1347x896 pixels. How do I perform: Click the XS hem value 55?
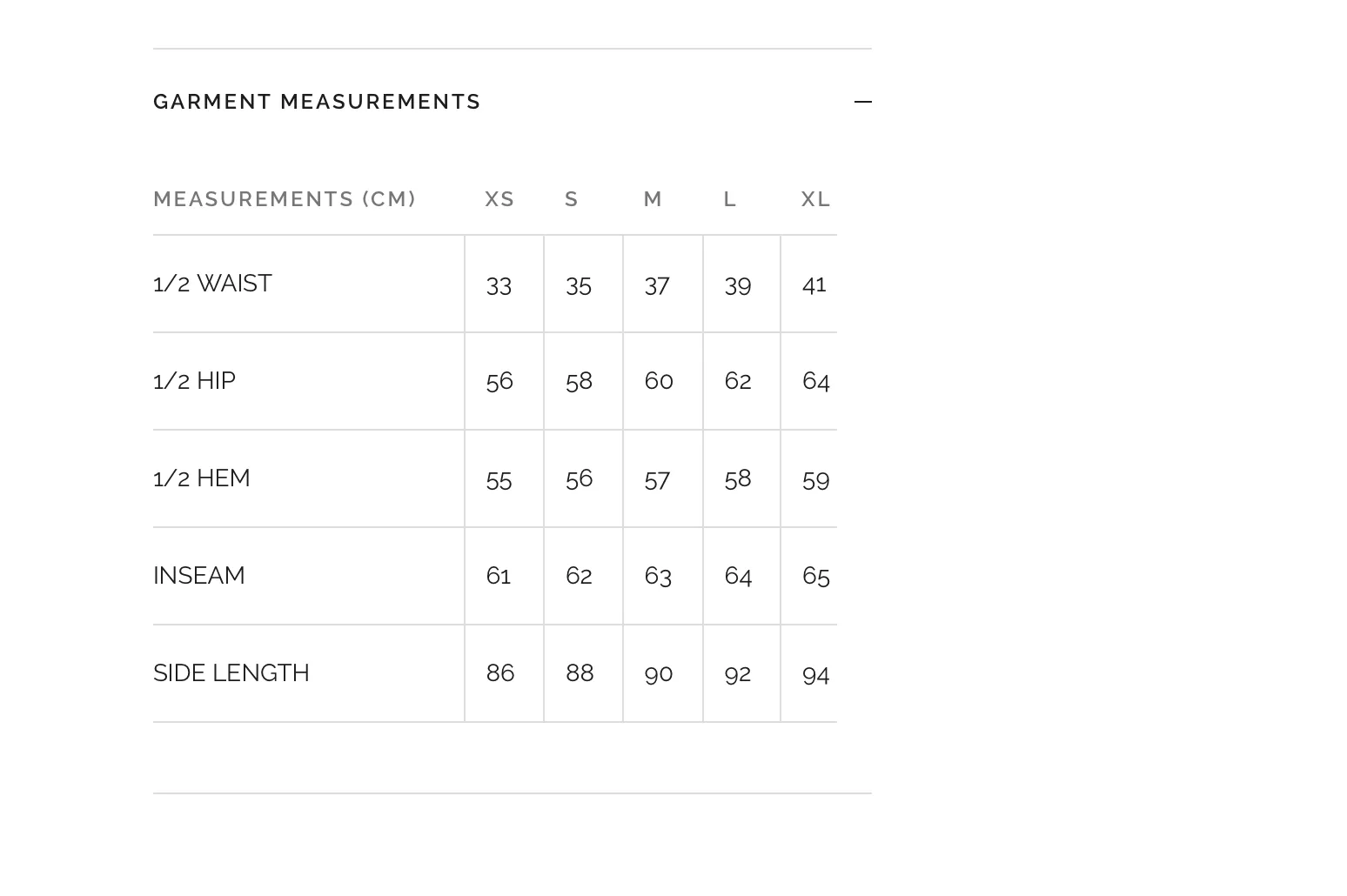pos(499,480)
